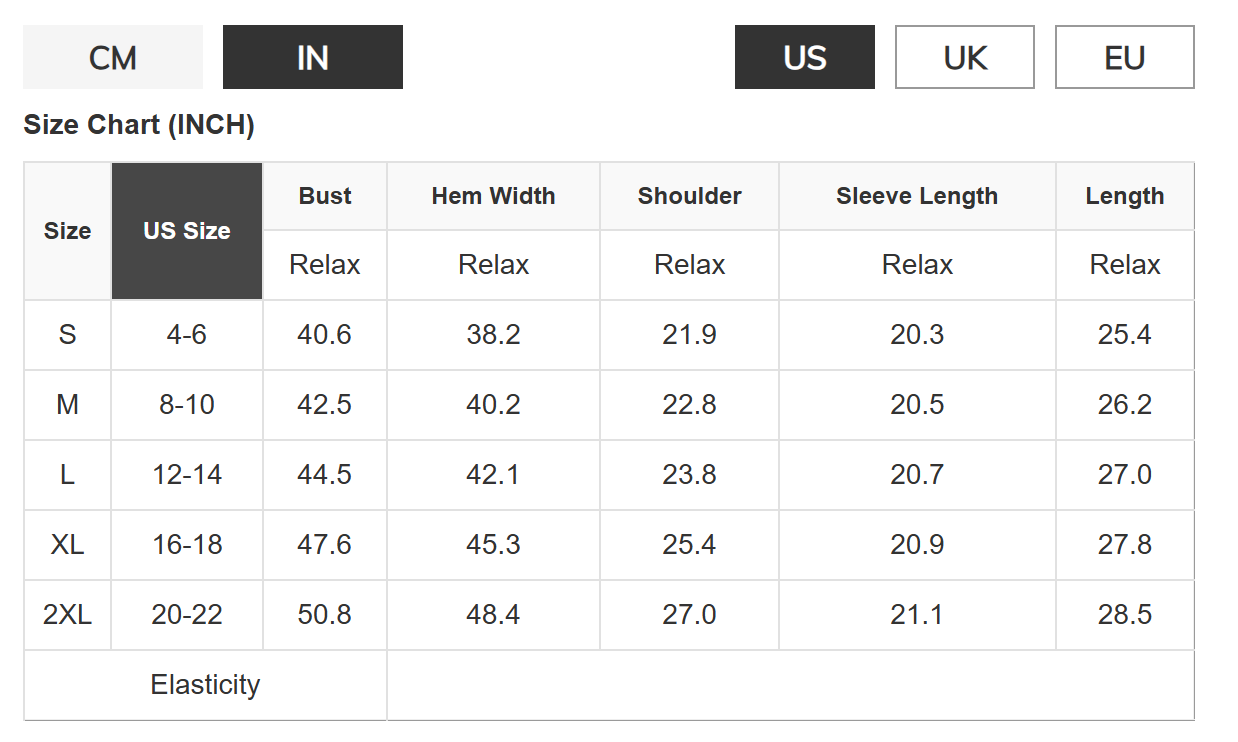Click the Length column header
Screen dimensions: 1238x742
(x=1125, y=196)
